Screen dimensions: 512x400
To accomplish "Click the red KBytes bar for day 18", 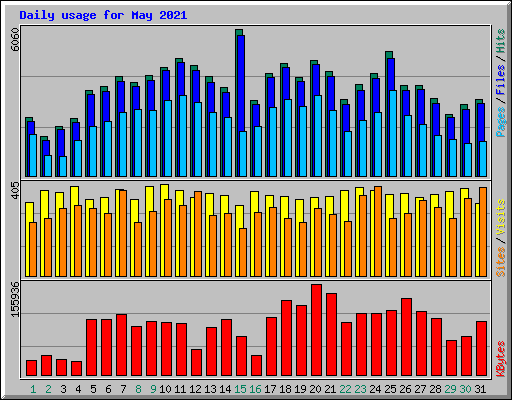I will click(x=286, y=338).
